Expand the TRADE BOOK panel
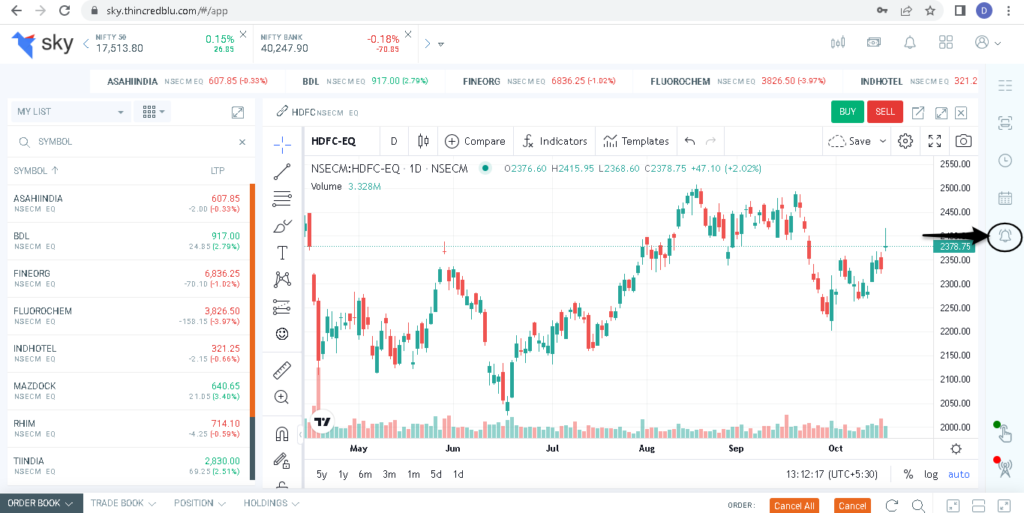1024x513 pixels. point(123,503)
